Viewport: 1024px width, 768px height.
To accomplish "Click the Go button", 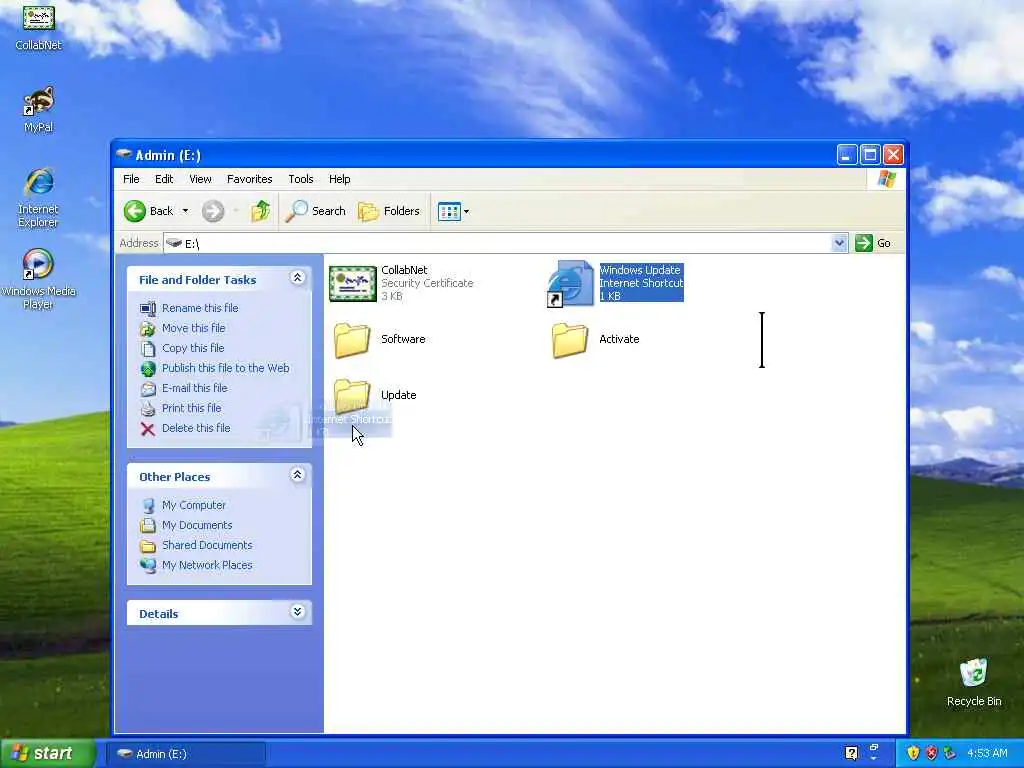I will 873,243.
